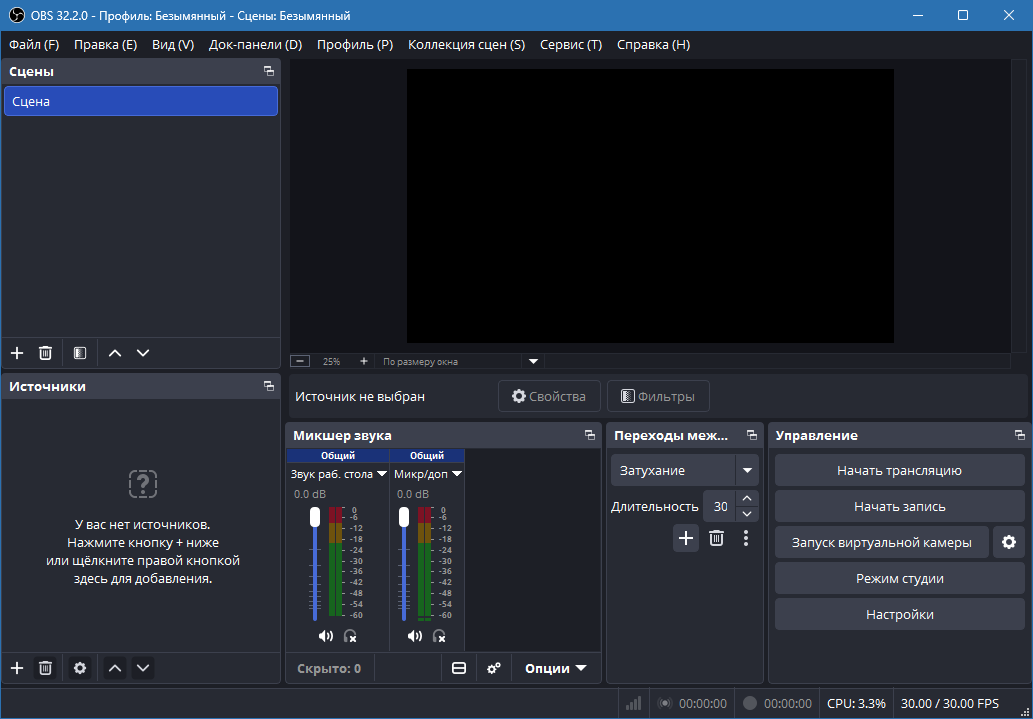Open the Правка (E) menu

pyautogui.click(x=105, y=45)
